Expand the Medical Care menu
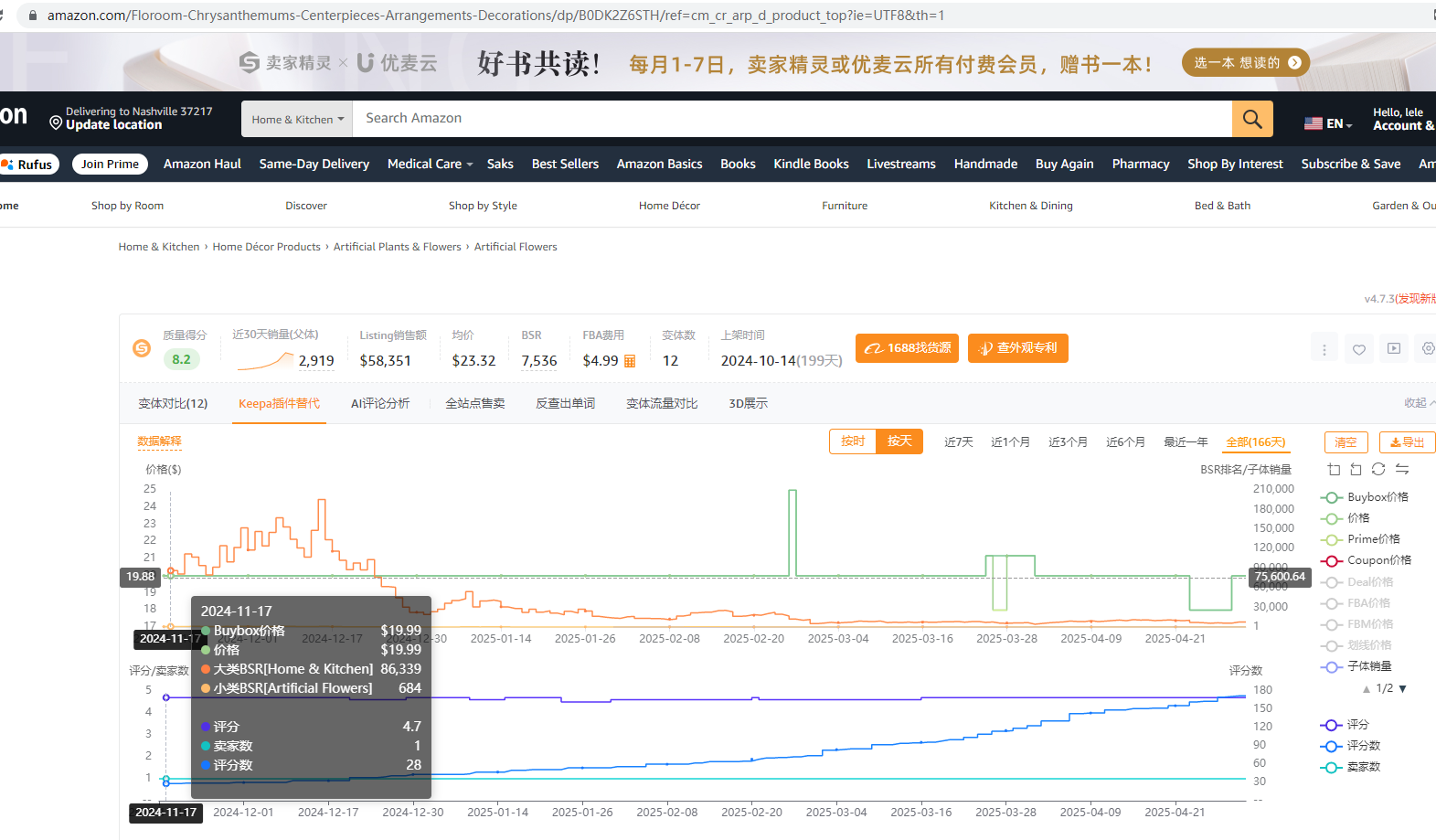 click(430, 165)
